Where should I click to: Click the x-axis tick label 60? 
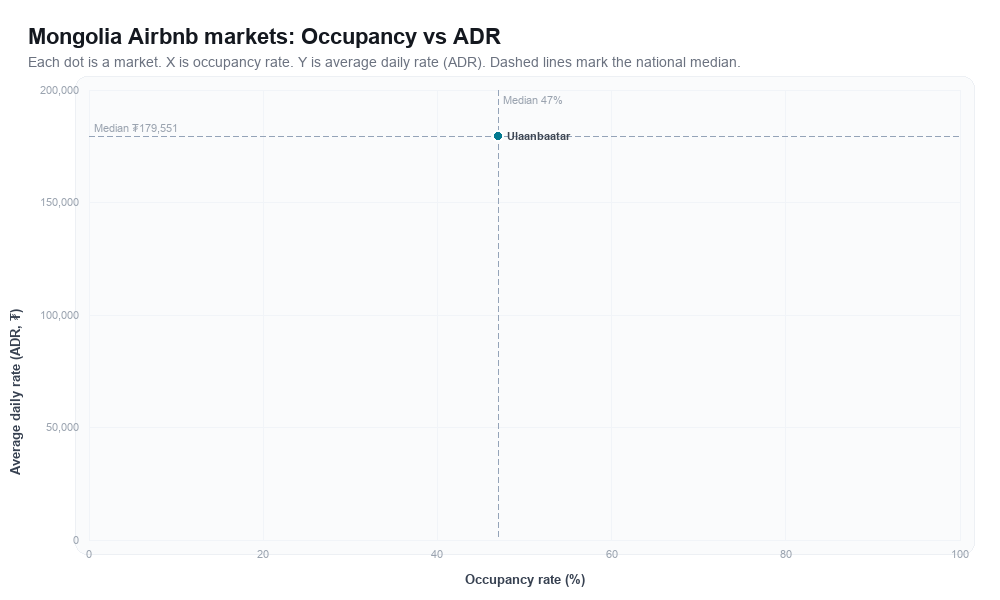(612, 555)
